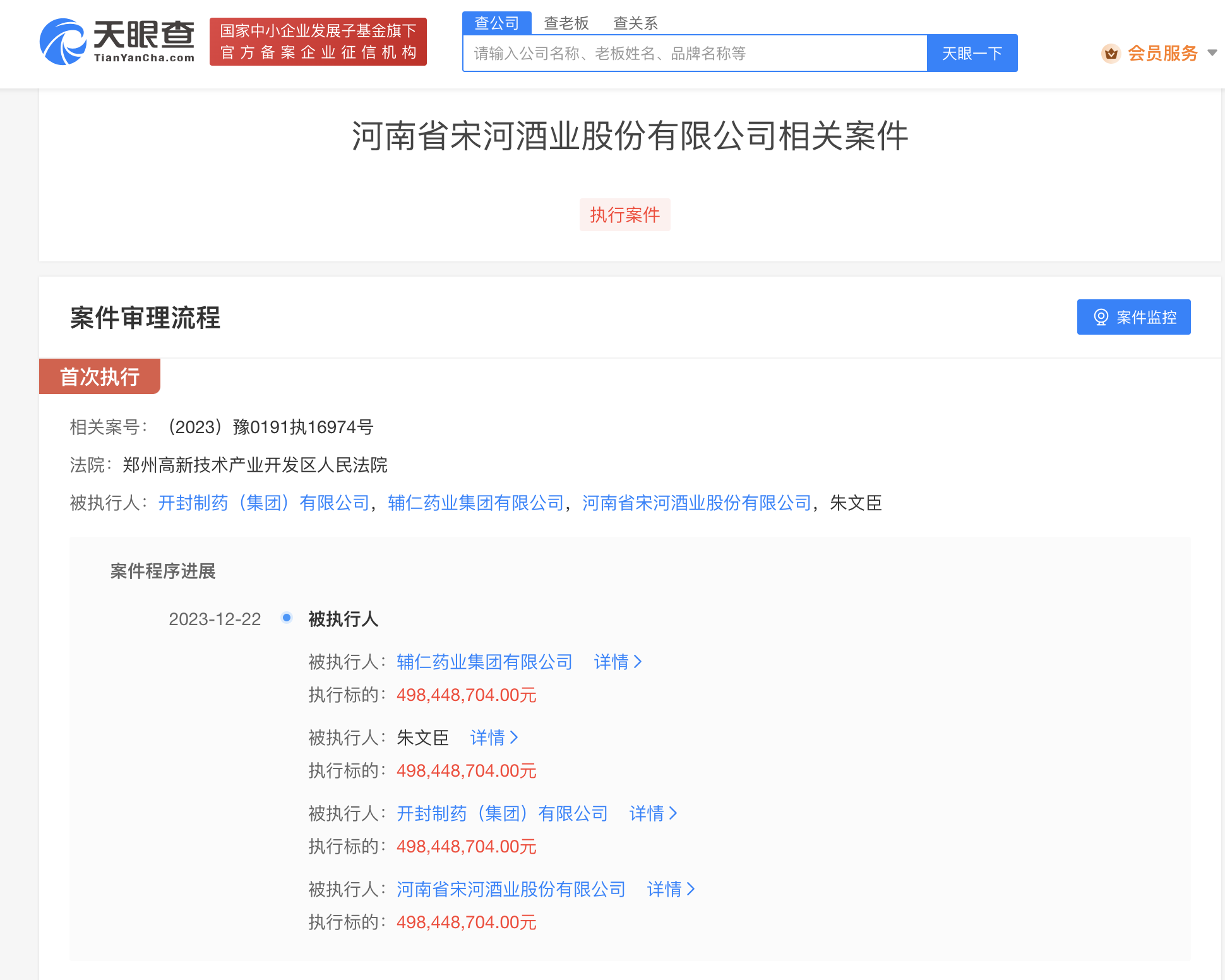This screenshot has height=980, width=1225.
Task: Click the 案件审理流程 section heading
Action: (145, 318)
